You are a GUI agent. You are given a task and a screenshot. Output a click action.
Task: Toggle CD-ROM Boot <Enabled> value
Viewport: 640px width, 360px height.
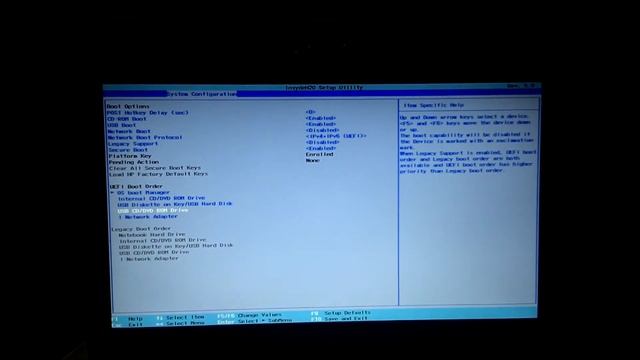tap(321, 118)
